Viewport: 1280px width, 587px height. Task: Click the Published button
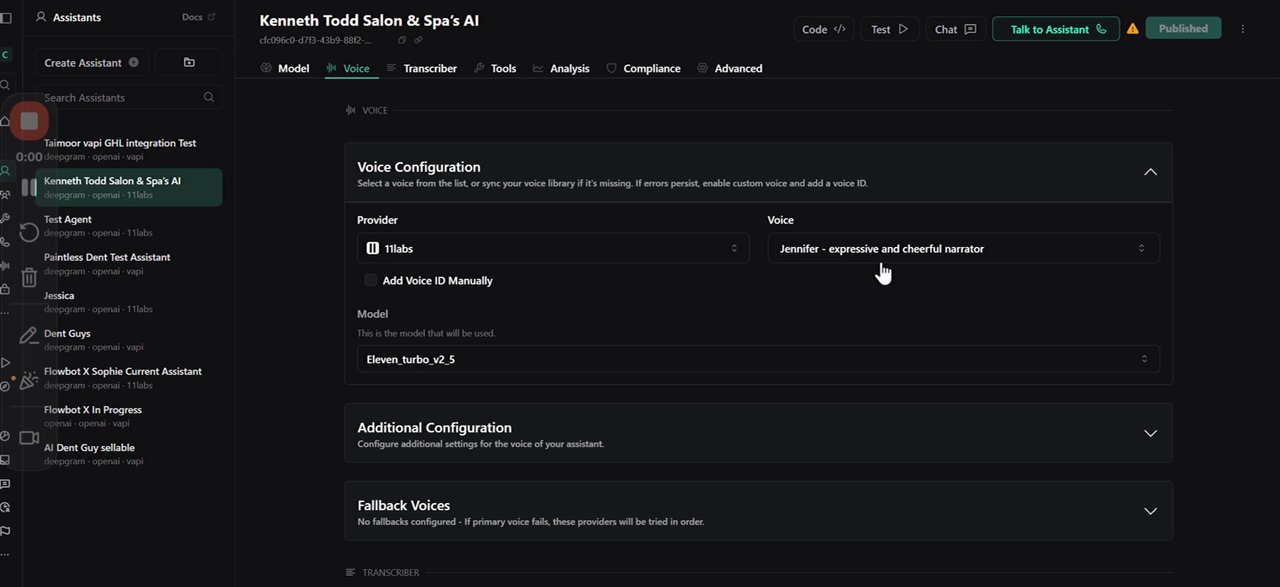(1183, 29)
